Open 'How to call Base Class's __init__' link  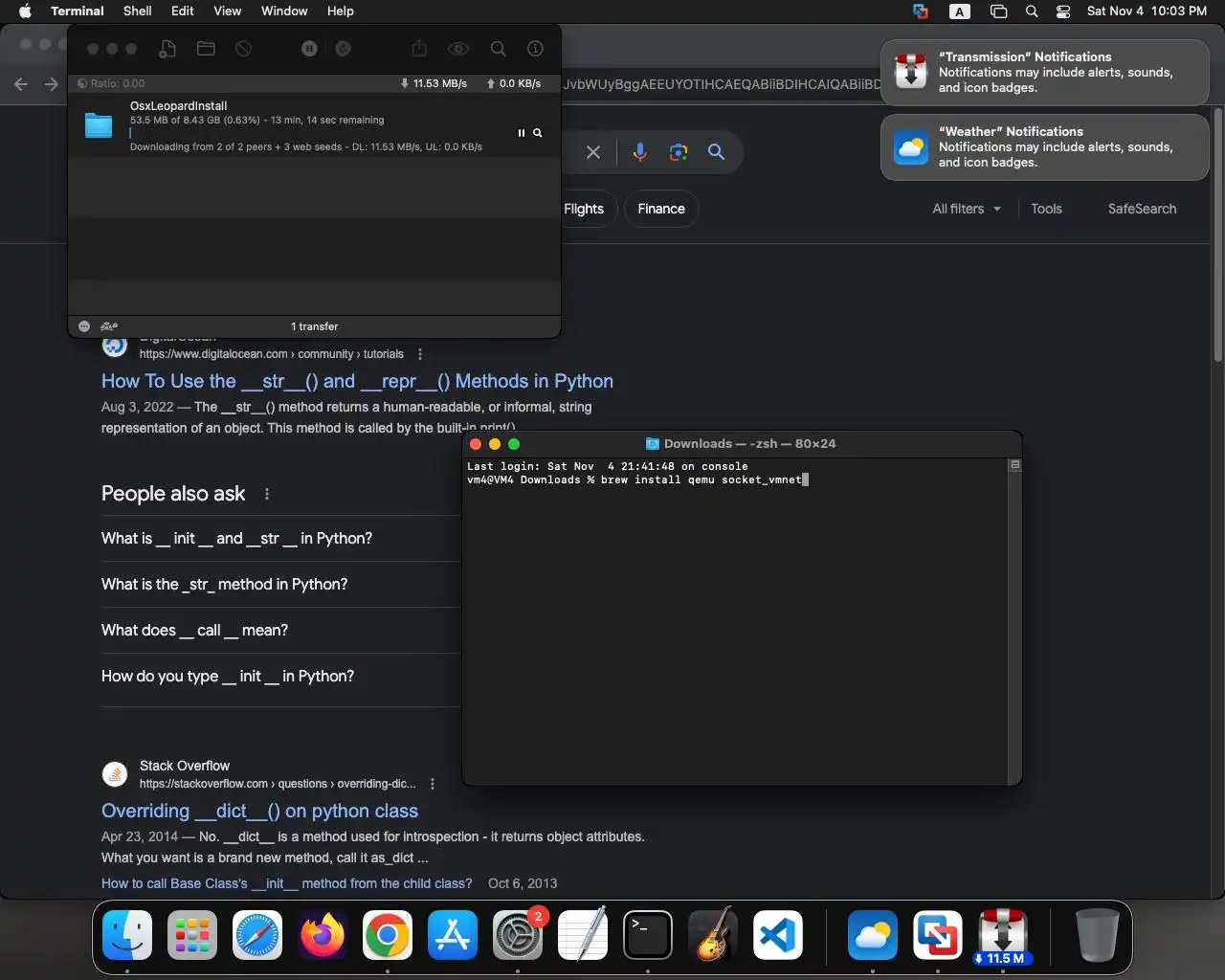pyautogui.click(x=287, y=883)
